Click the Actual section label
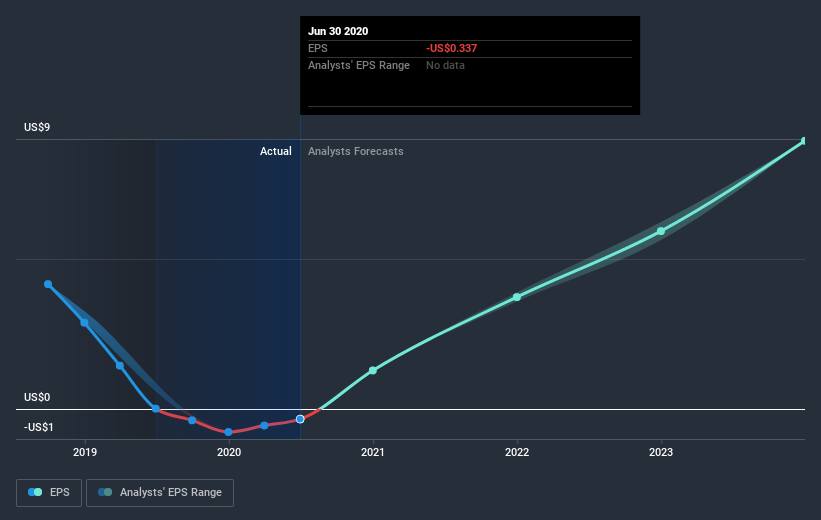This screenshot has height=520, width=821. coord(275,151)
